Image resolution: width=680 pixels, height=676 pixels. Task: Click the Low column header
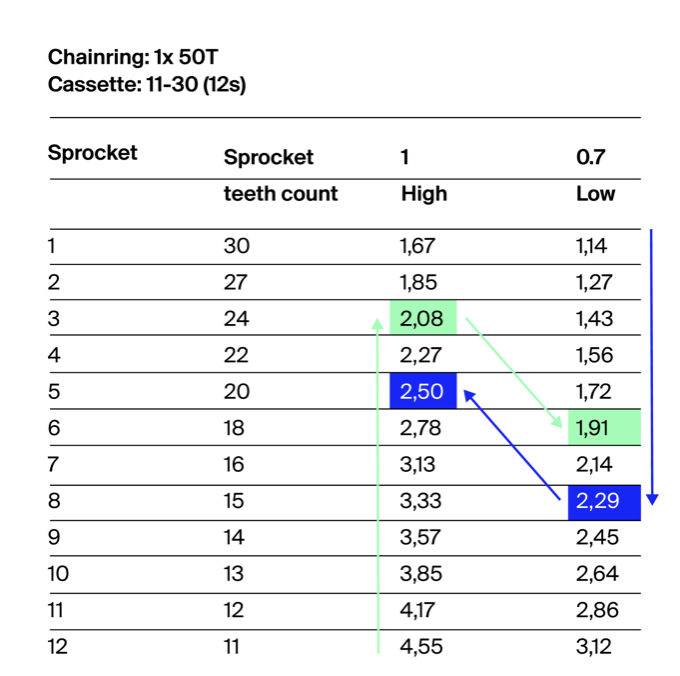tap(595, 193)
